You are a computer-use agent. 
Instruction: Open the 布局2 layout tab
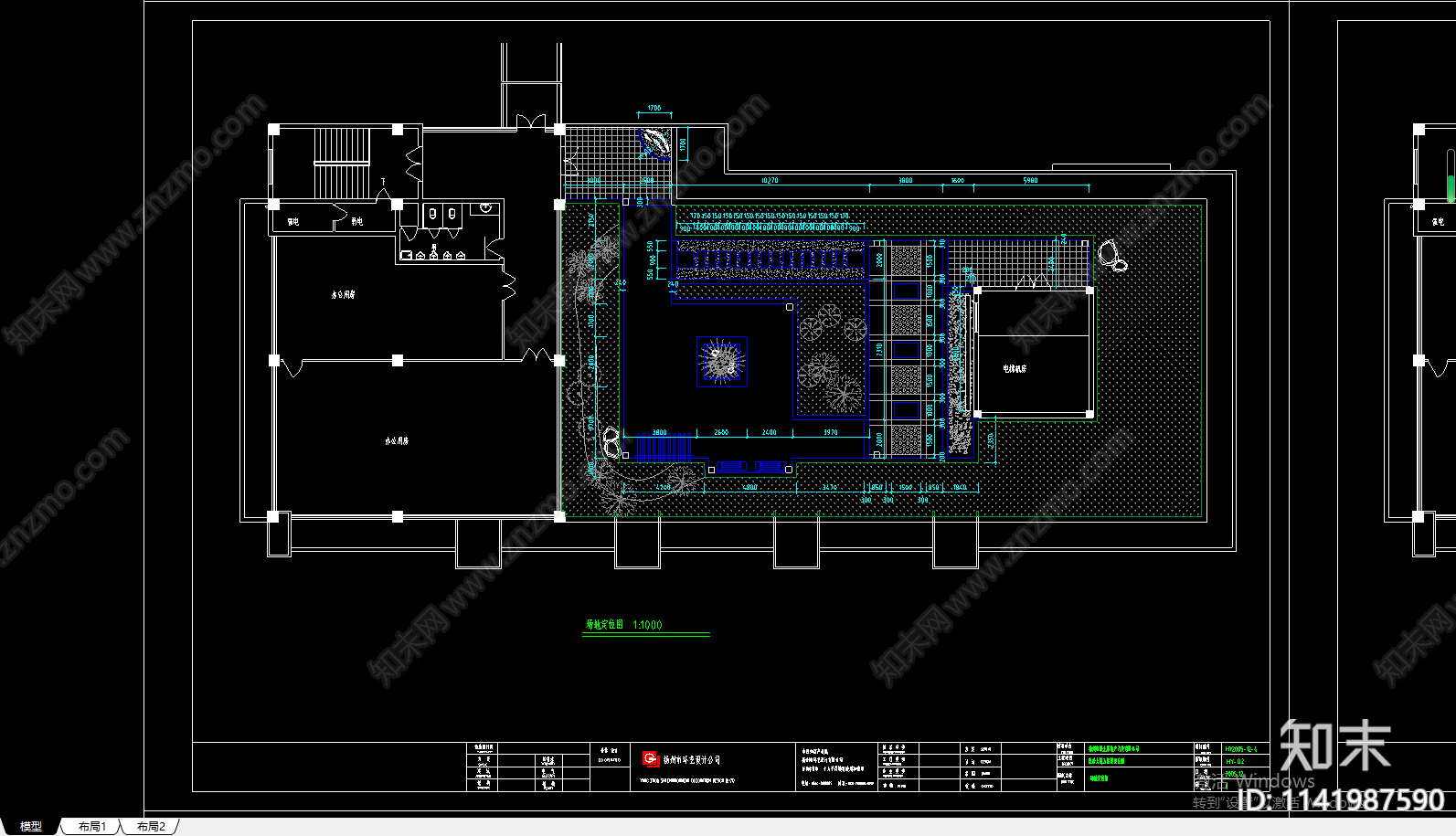[x=151, y=826]
